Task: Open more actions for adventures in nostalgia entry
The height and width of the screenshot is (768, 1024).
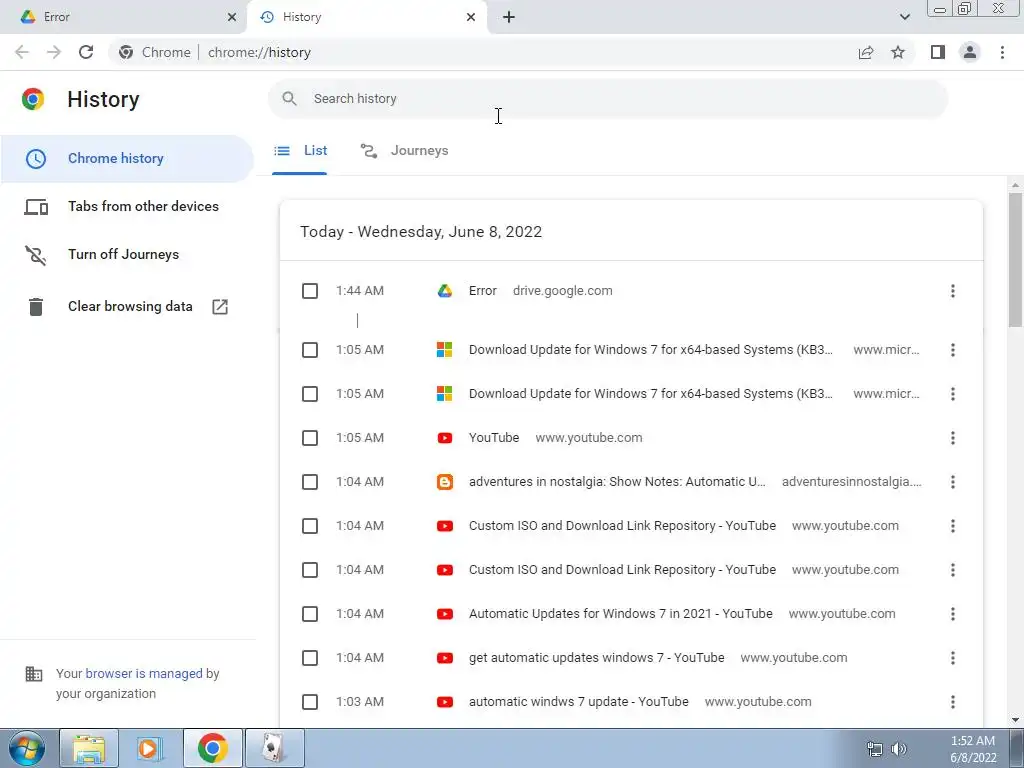Action: point(953,482)
